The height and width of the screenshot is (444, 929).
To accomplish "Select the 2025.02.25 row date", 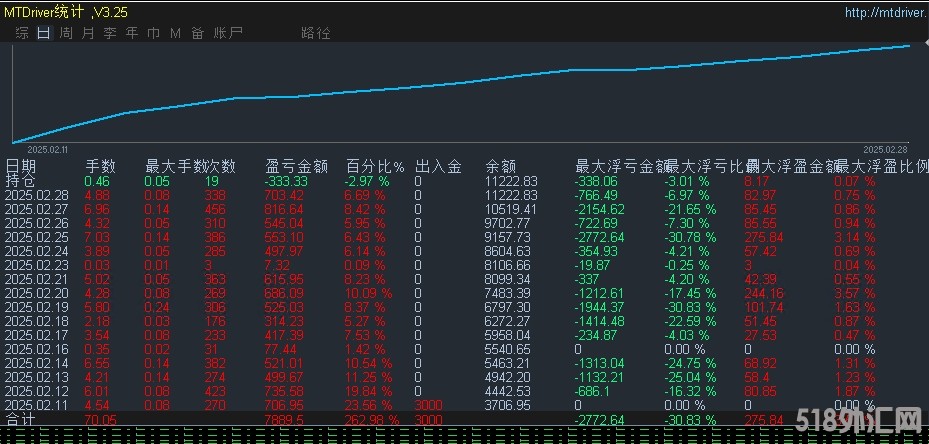I will click(37, 238).
